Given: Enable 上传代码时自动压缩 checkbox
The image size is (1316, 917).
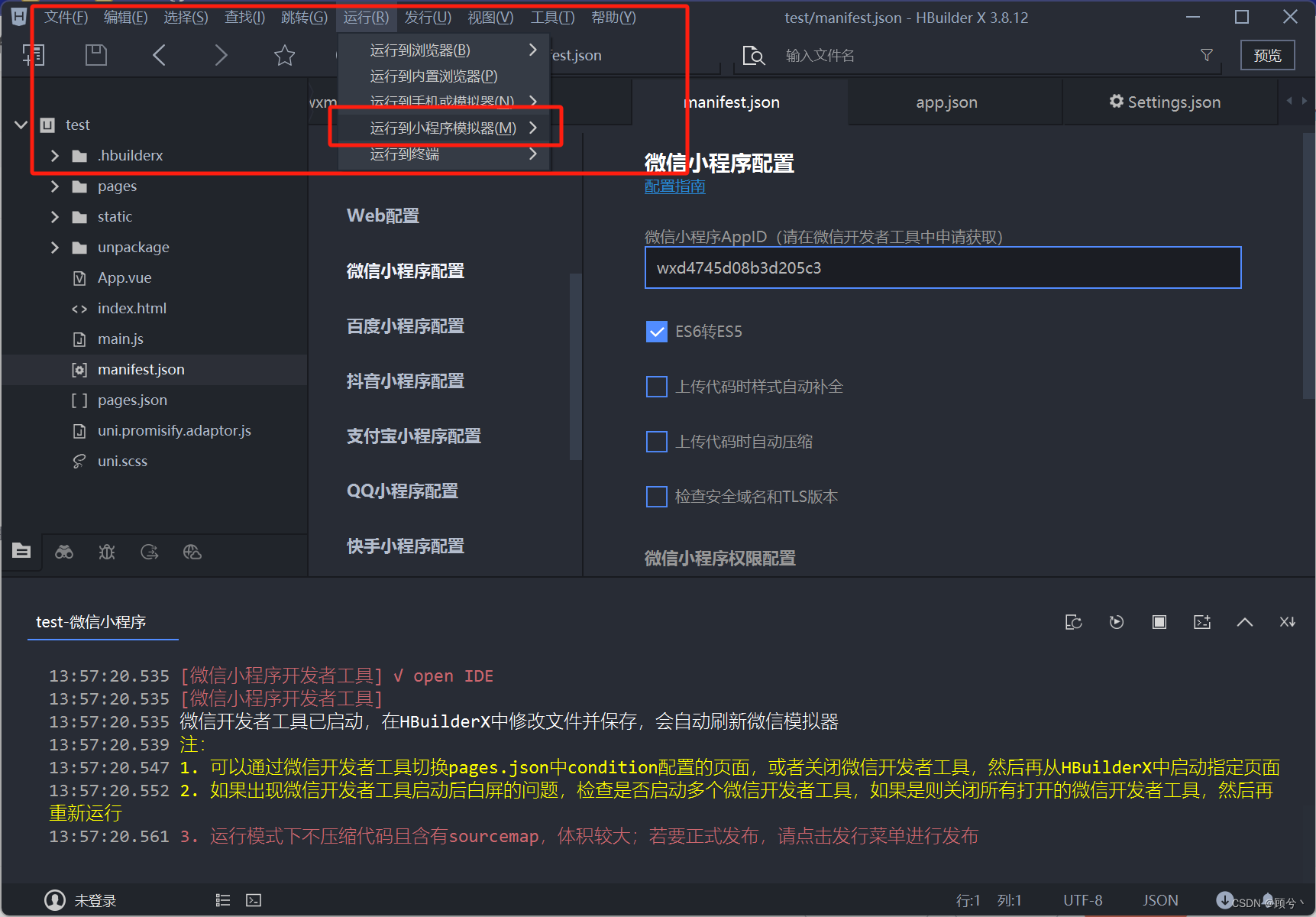Looking at the screenshot, I should pyautogui.click(x=657, y=442).
